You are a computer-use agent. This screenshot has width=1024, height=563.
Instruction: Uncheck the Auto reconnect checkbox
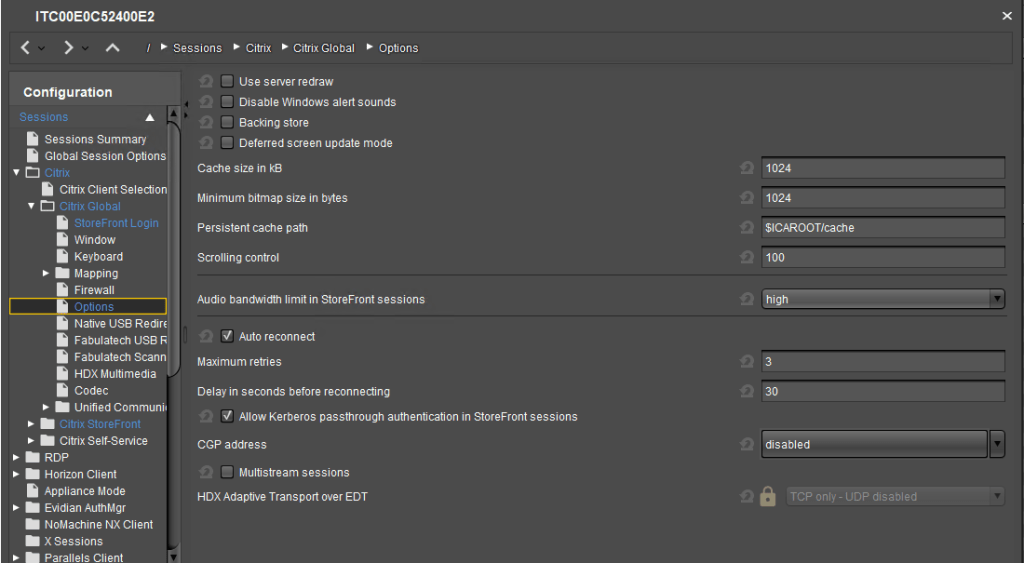pyautogui.click(x=227, y=336)
